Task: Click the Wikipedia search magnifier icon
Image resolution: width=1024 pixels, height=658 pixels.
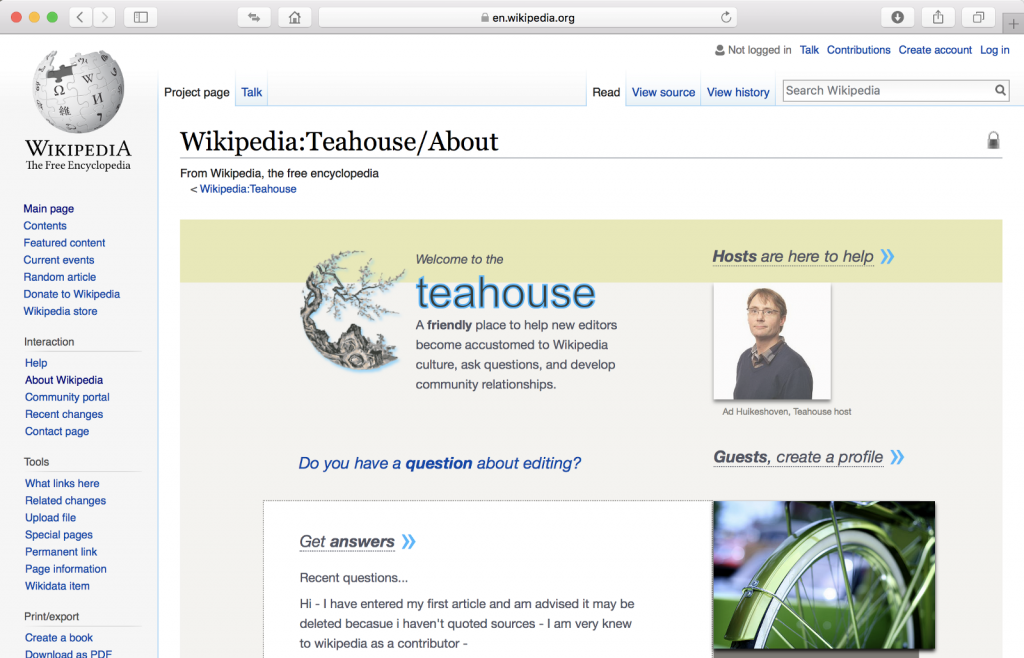Action: (1000, 91)
